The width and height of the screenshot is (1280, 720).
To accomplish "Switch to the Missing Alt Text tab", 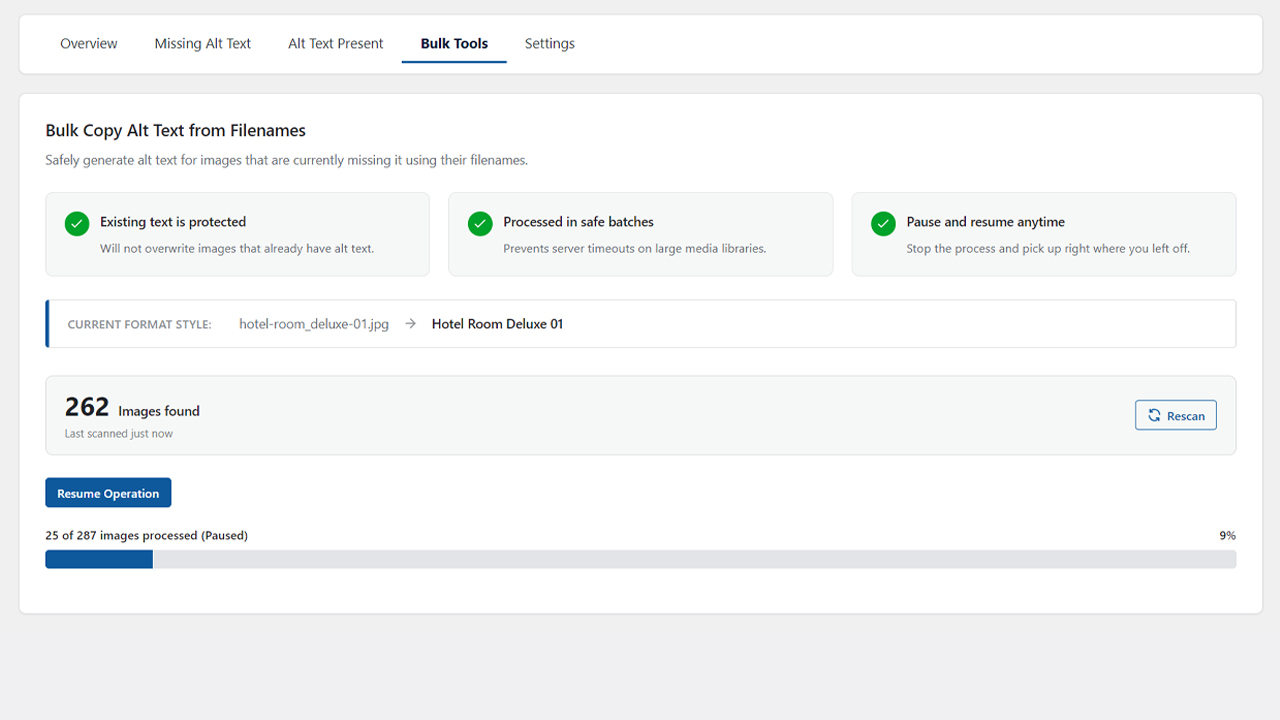I will 203,44.
